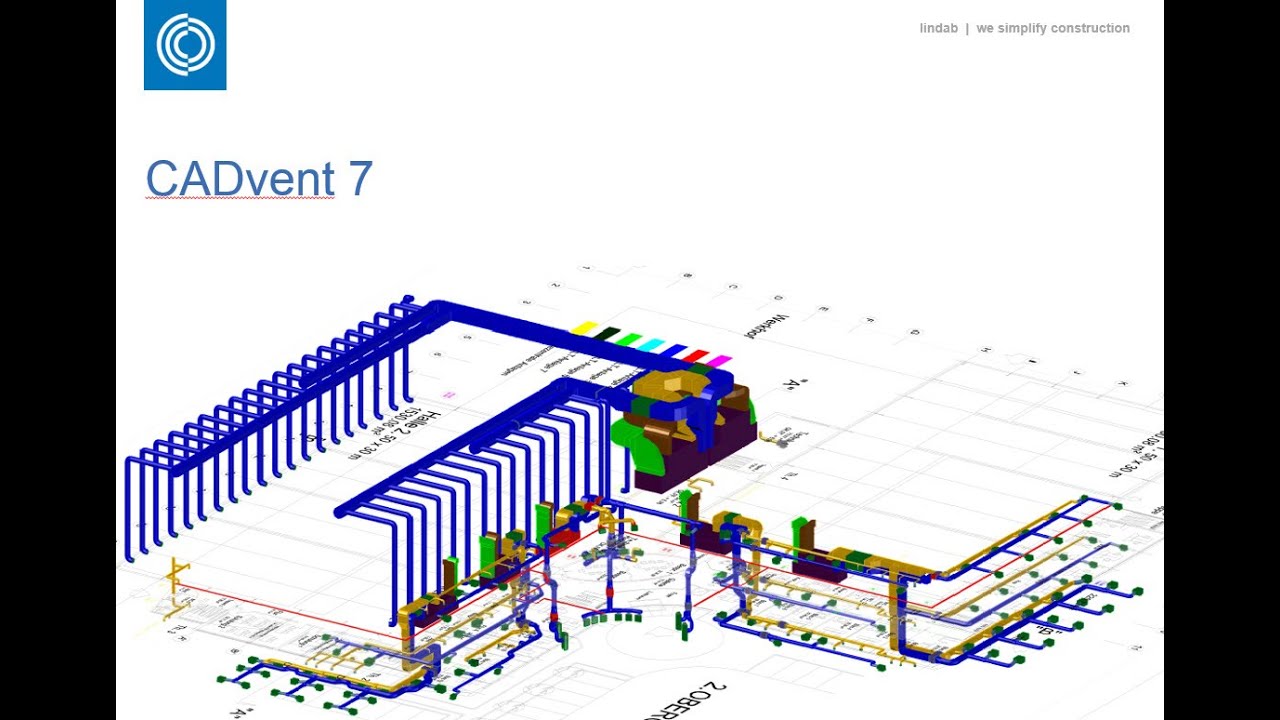Pick the blue legend color swatch

(675, 350)
